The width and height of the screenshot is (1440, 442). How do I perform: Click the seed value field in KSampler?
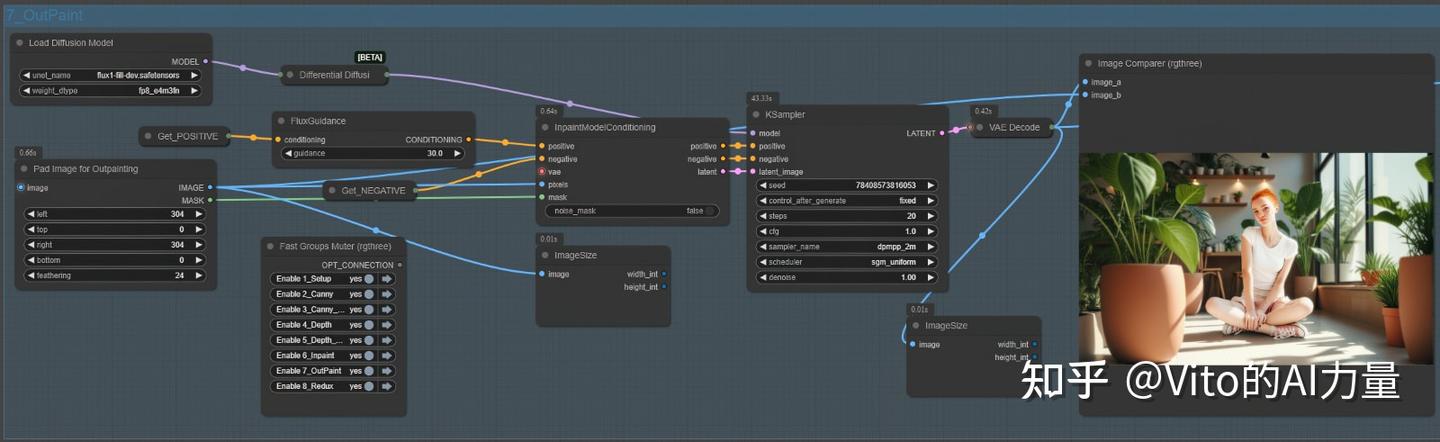coord(846,185)
